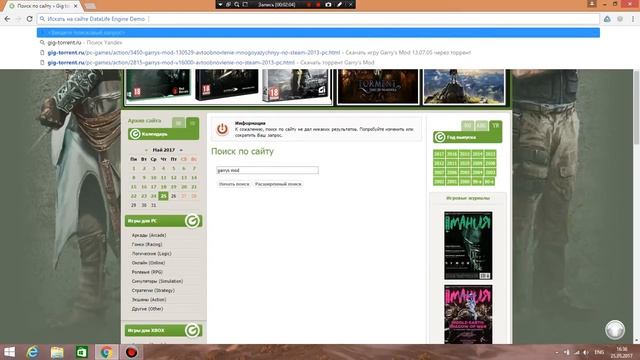Filter games by the '90-е' decade
The height and width of the screenshot is (360, 640).
477,182
